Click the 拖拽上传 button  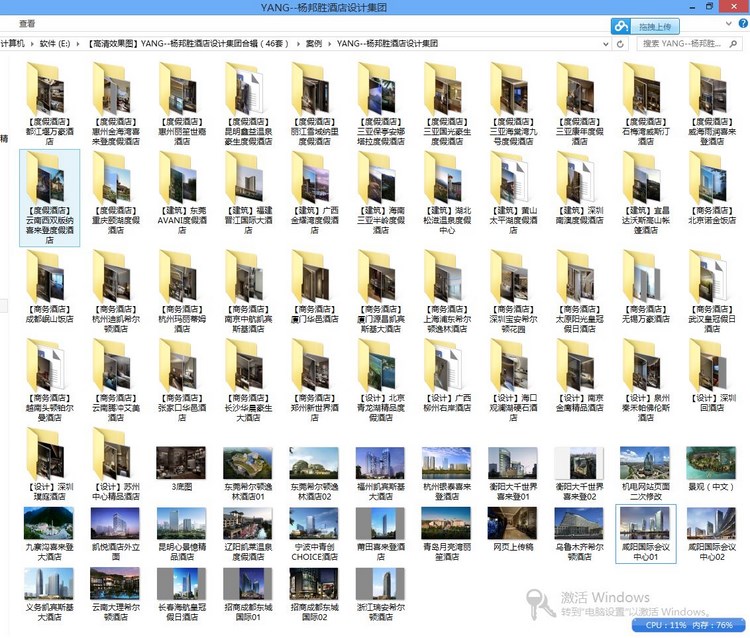[x=655, y=27]
